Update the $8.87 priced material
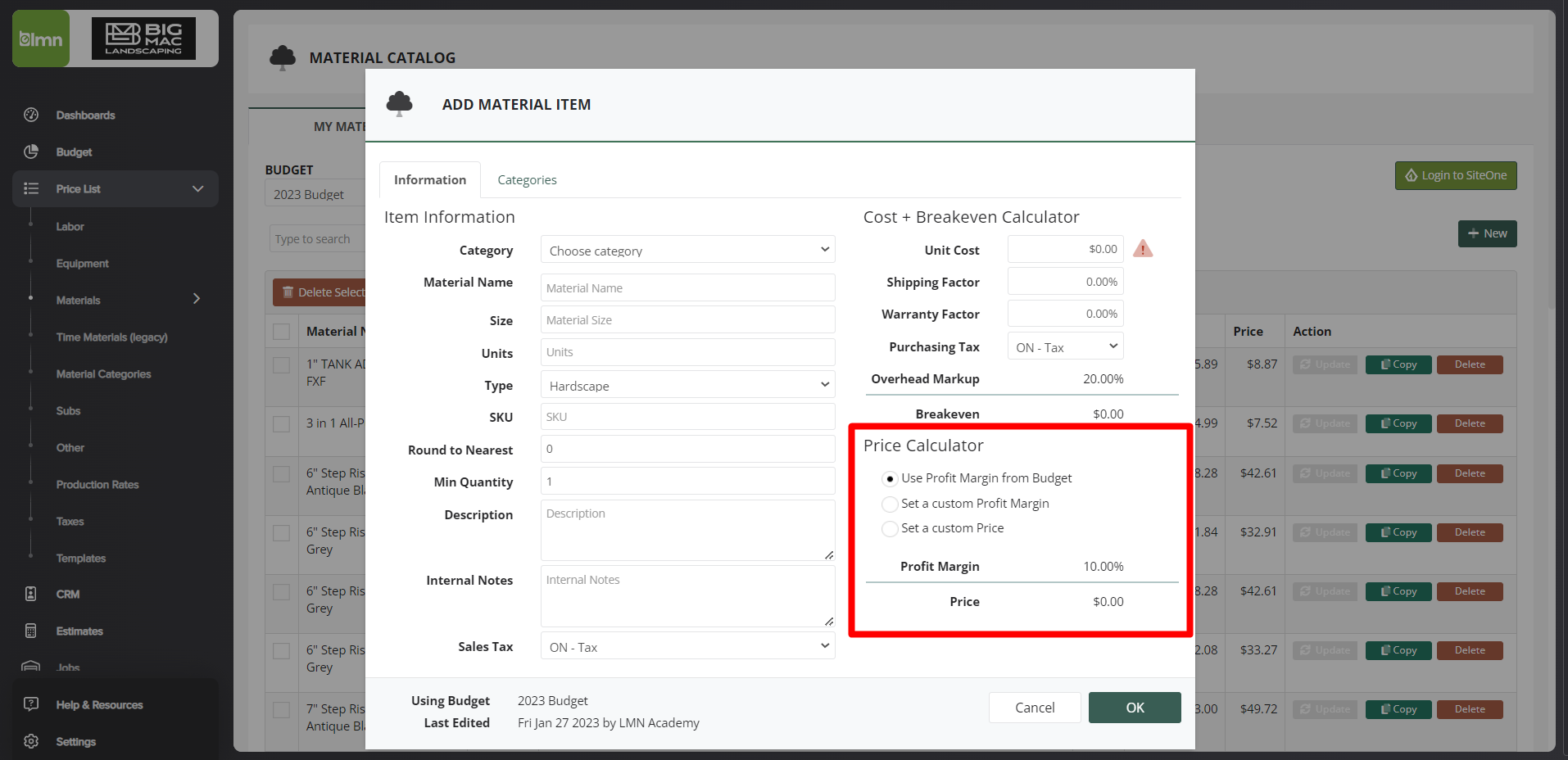 click(1326, 364)
